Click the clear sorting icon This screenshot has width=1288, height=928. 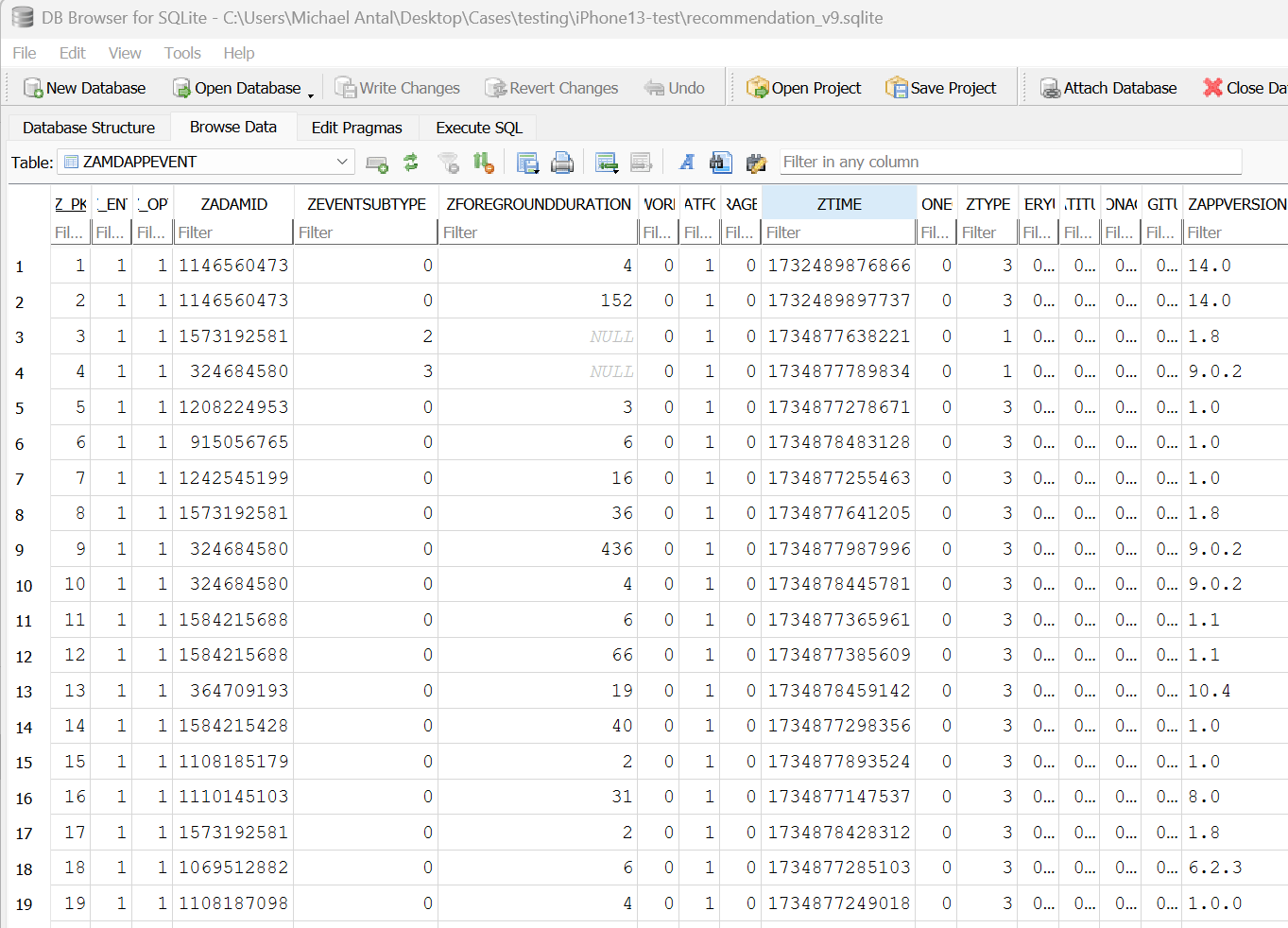(x=483, y=163)
